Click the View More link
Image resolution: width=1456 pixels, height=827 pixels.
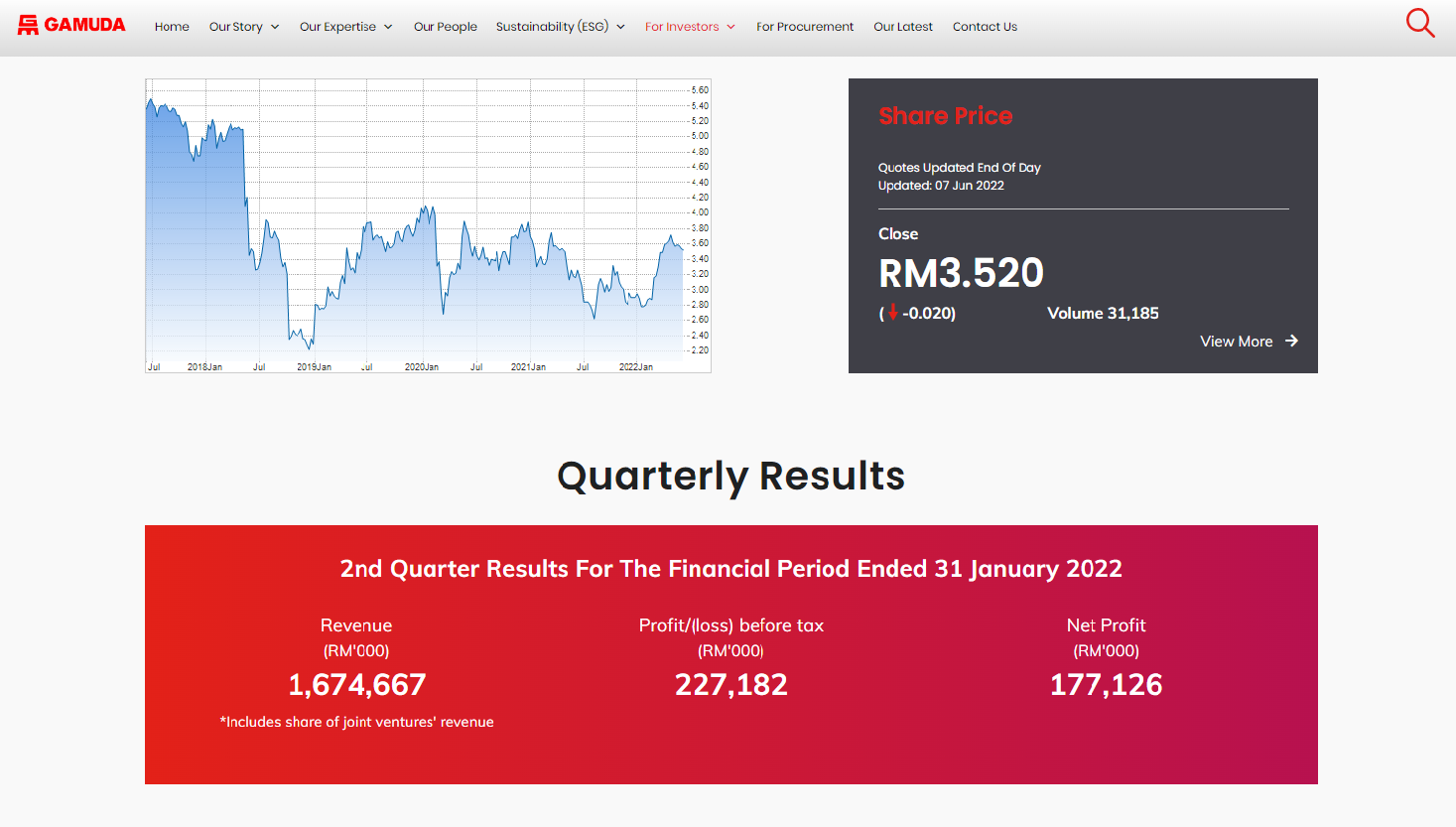(x=1236, y=342)
